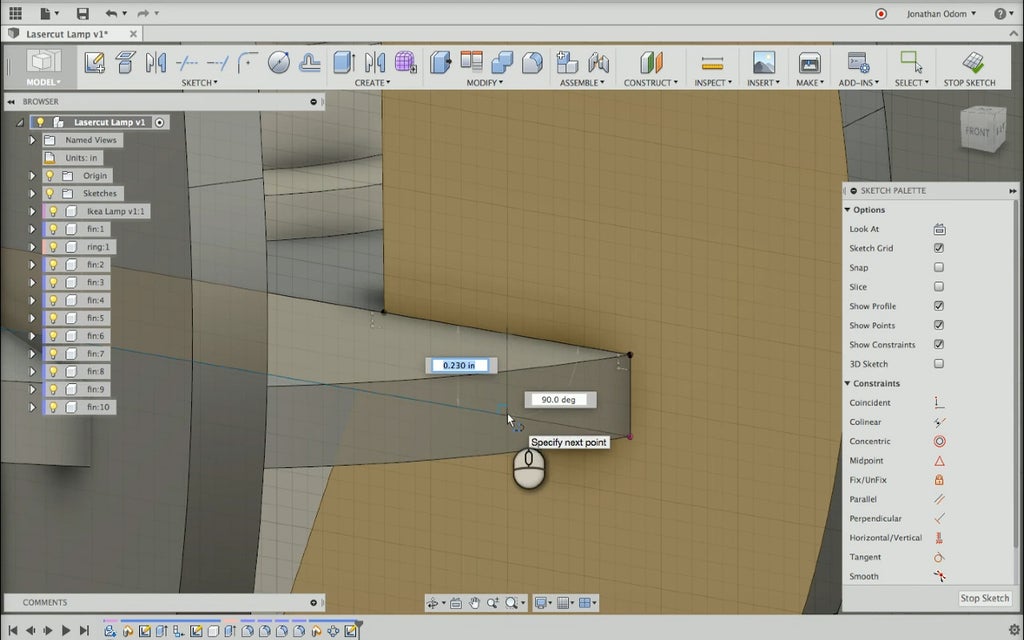Expand the Ikea Lamp v1:1 component
Viewport: 1024px width, 640px height.
tap(32, 212)
